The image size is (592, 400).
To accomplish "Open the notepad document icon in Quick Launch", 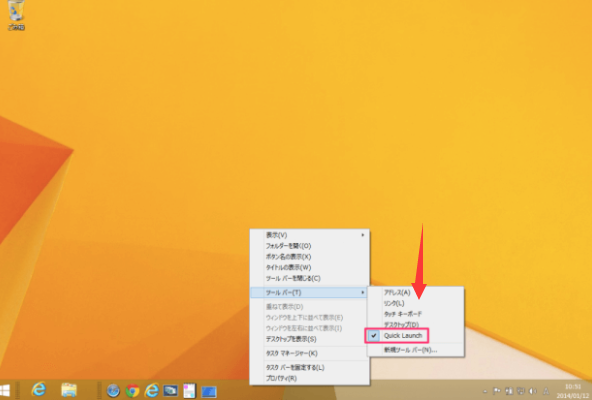I will tap(190, 391).
